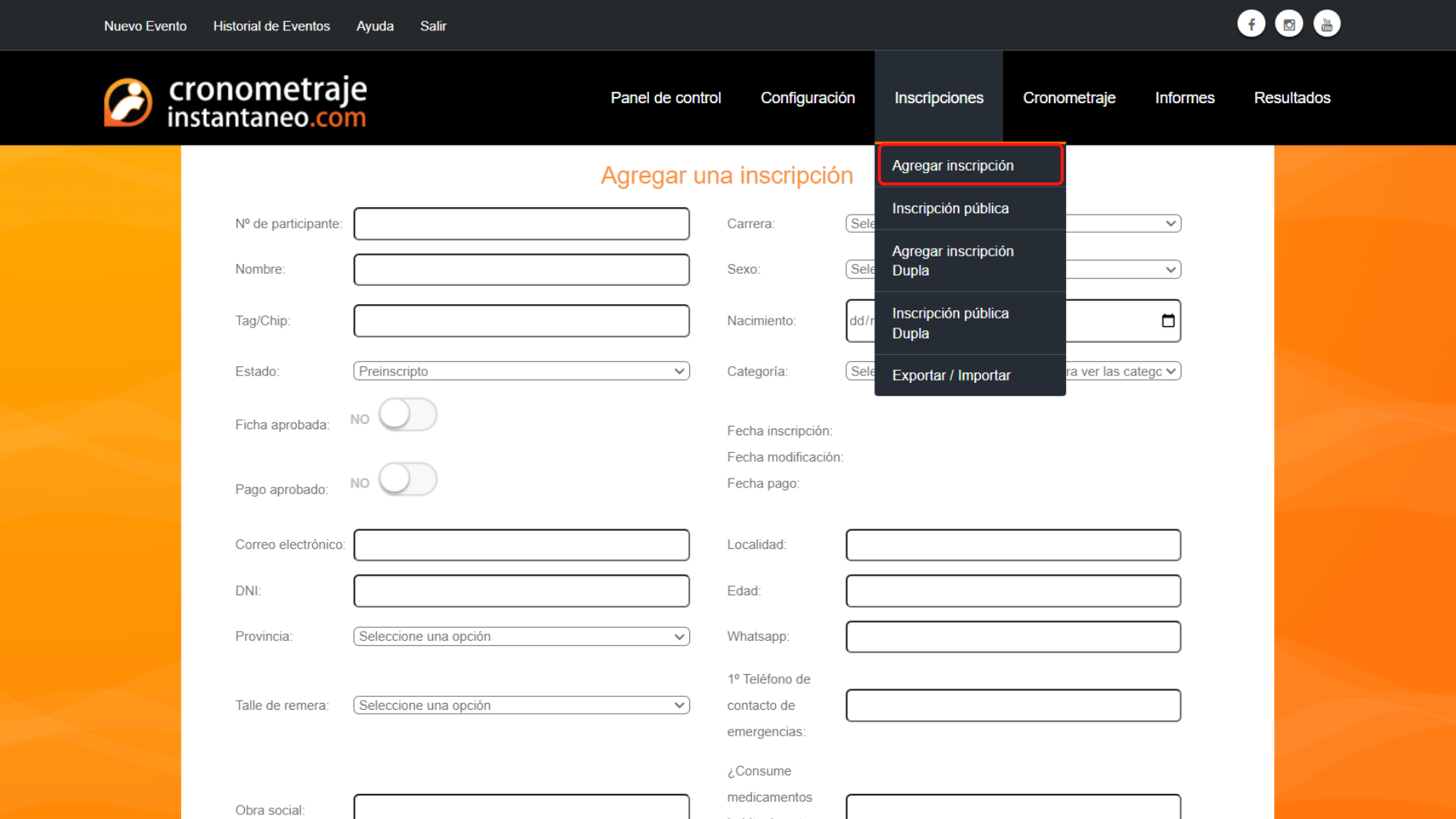The height and width of the screenshot is (819, 1456).
Task: Toggle the Pago aprobado switch
Action: click(408, 480)
